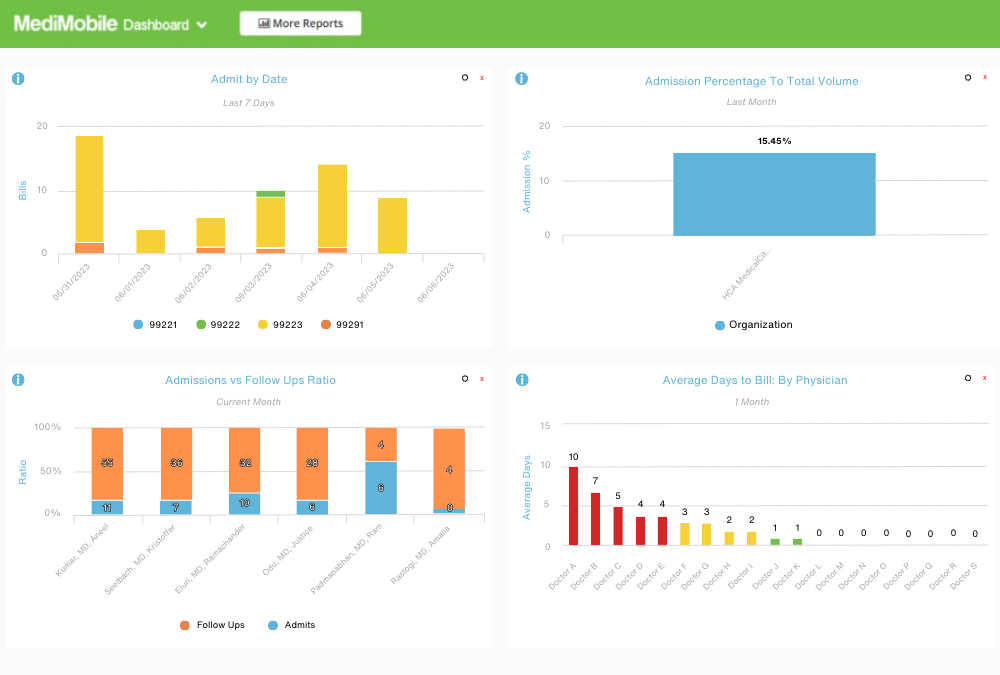Click the info icon on Admit by Date widget
The height and width of the screenshot is (675, 1000).
pos(18,78)
